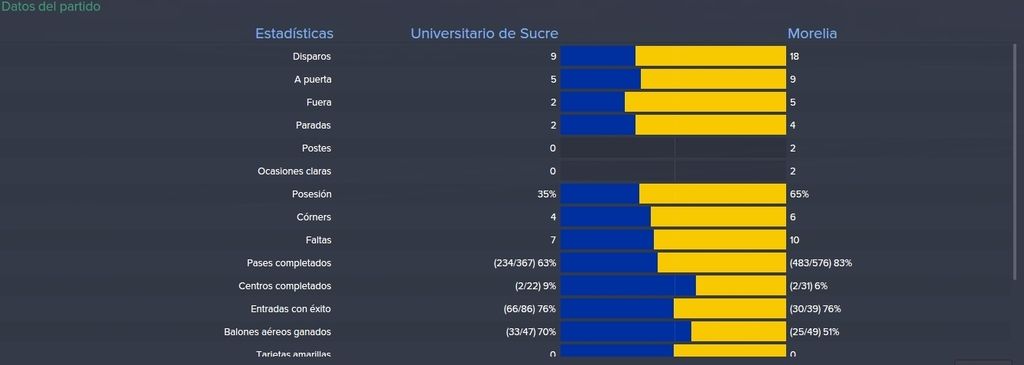Click the Entradas con éxito label
This screenshot has width=1024, height=365.
291,309
